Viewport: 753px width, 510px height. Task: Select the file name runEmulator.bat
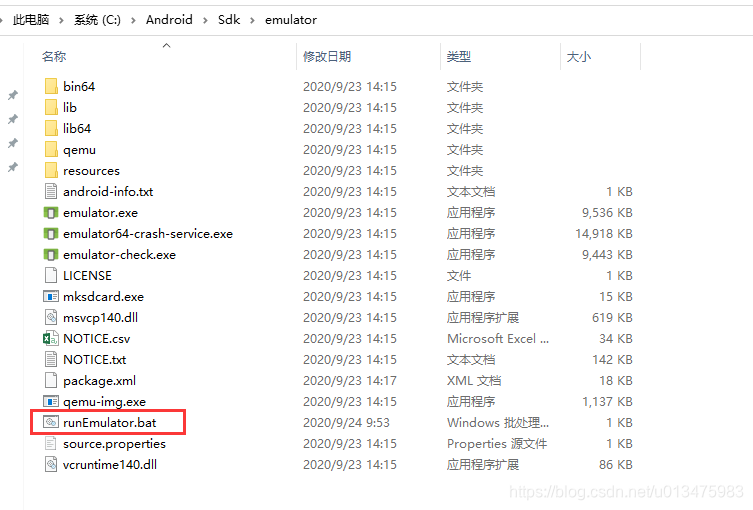(x=109, y=423)
